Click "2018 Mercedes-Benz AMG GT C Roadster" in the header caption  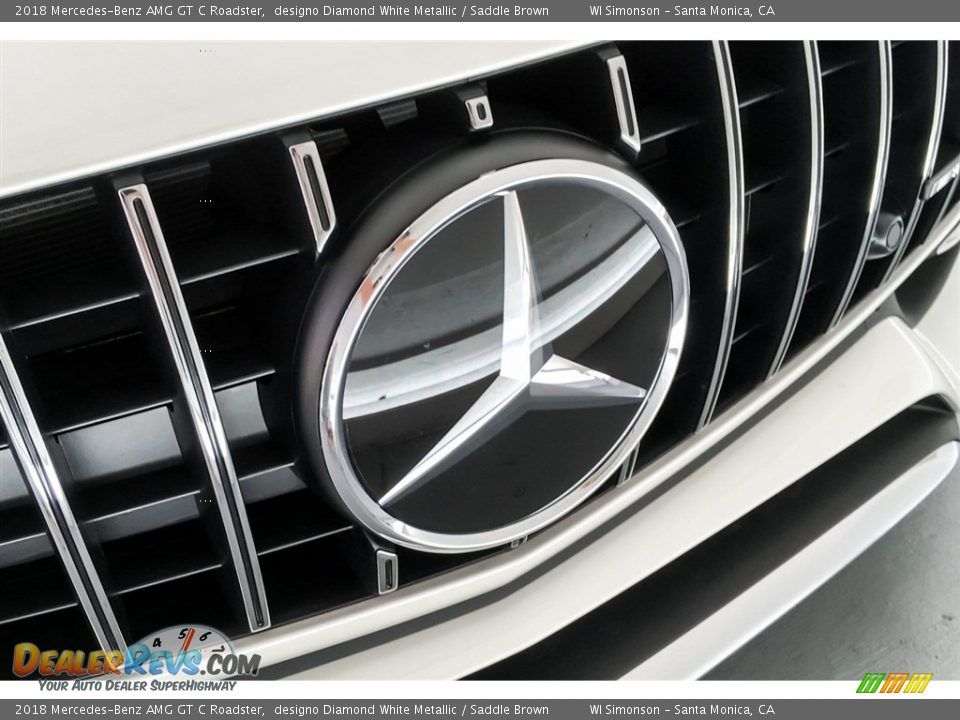click(x=140, y=10)
